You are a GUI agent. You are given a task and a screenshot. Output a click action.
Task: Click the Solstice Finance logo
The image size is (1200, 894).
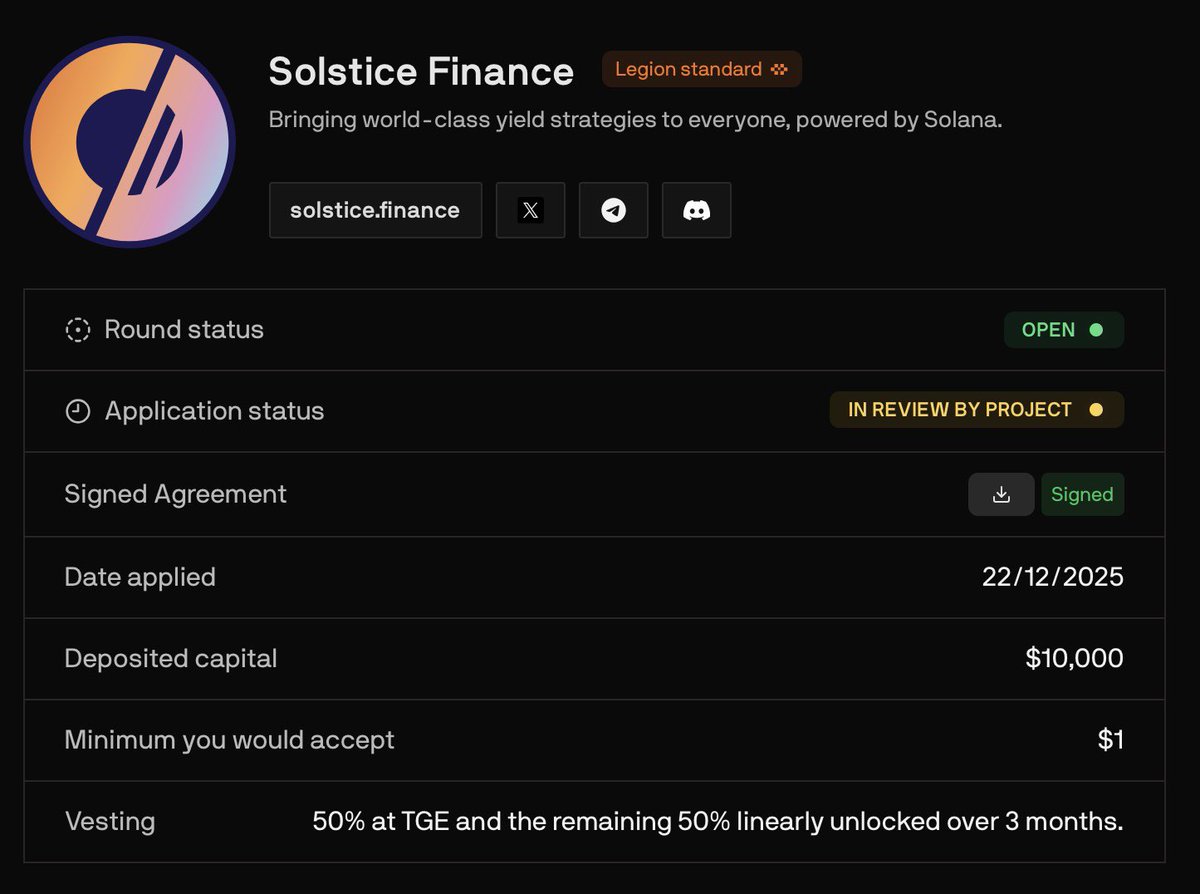(x=130, y=142)
